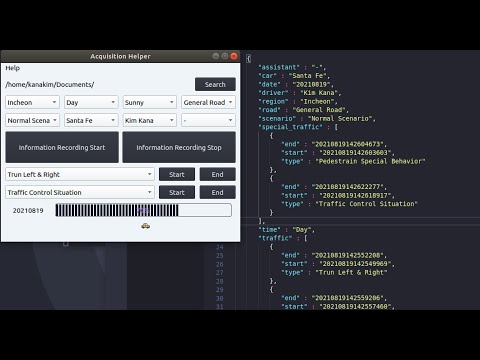Click the "time" : "Day" line in the editor

[x=286, y=230]
